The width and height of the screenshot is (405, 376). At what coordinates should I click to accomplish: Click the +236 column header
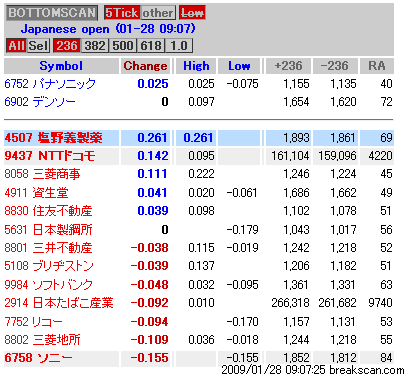click(x=288, y=66)
